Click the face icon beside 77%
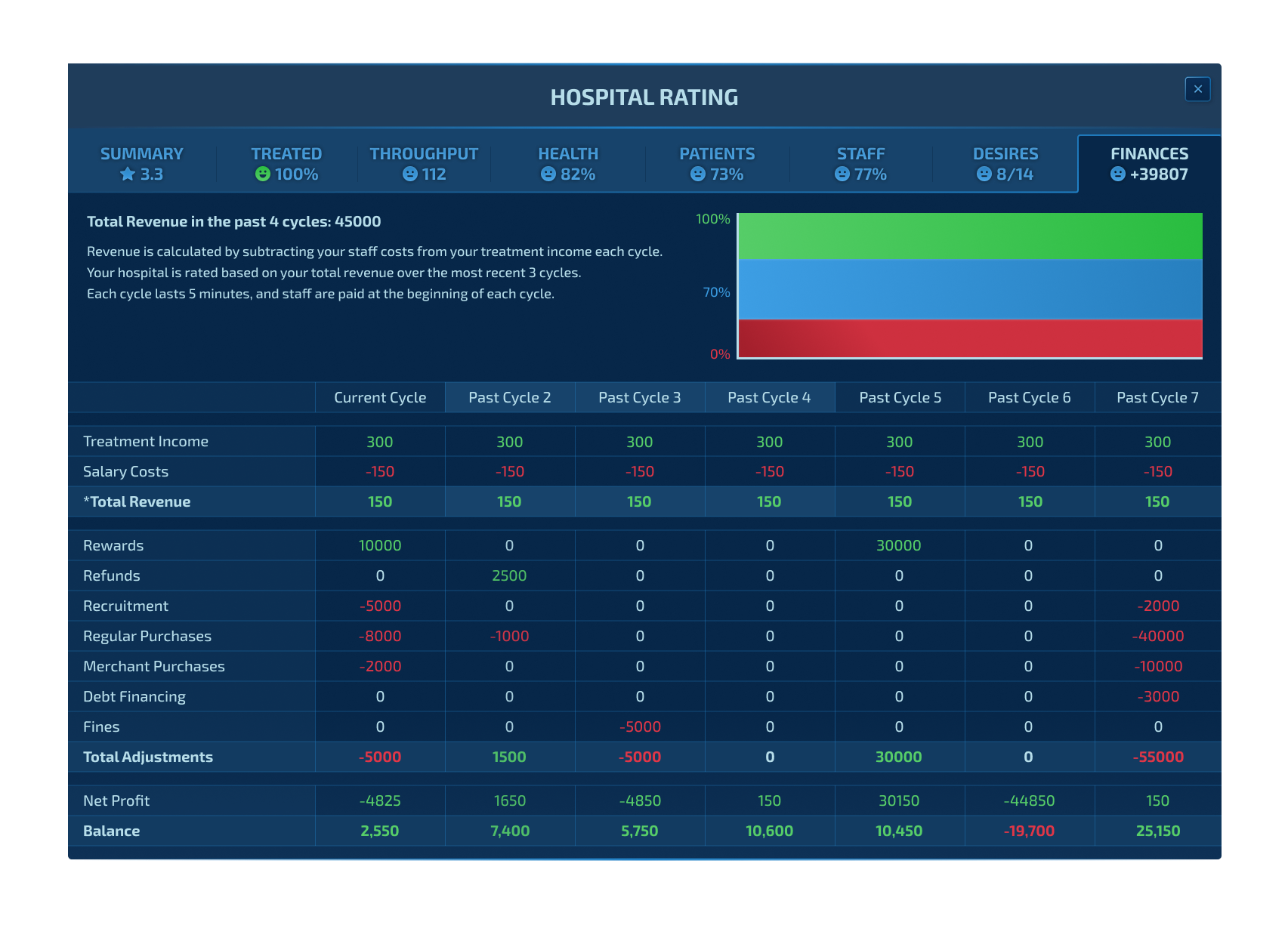The image size is (1288, 947). [842, 174]
